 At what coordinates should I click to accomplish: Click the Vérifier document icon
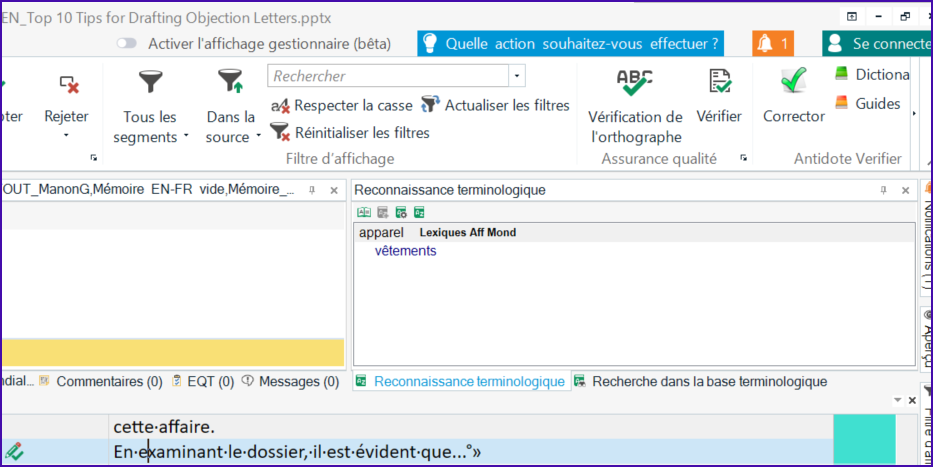tap(720, 82)
